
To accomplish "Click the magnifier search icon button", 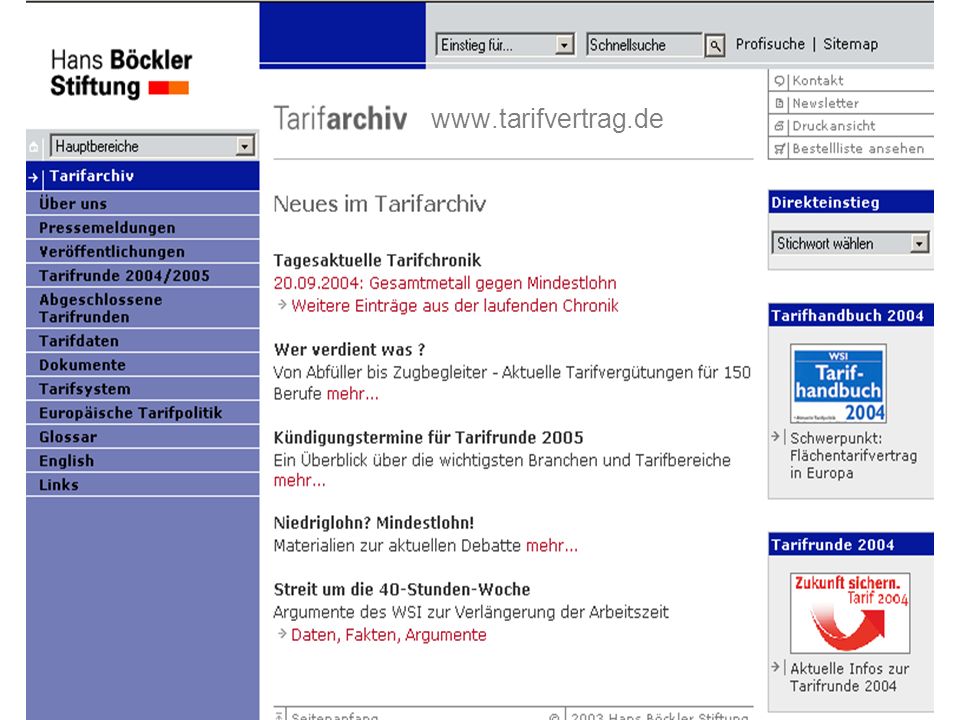I will click(x=714, y=45).
